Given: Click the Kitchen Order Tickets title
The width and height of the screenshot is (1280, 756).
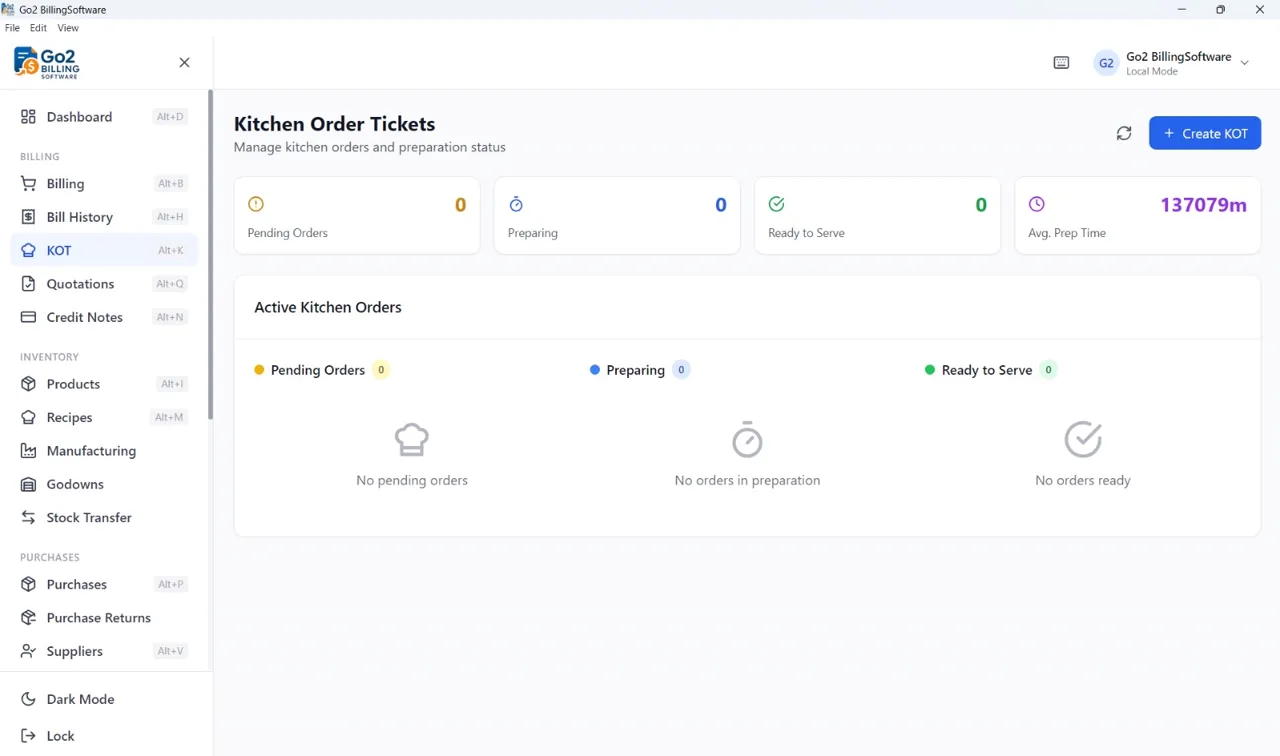Looking at the screenshot, I should click(334, 124).
